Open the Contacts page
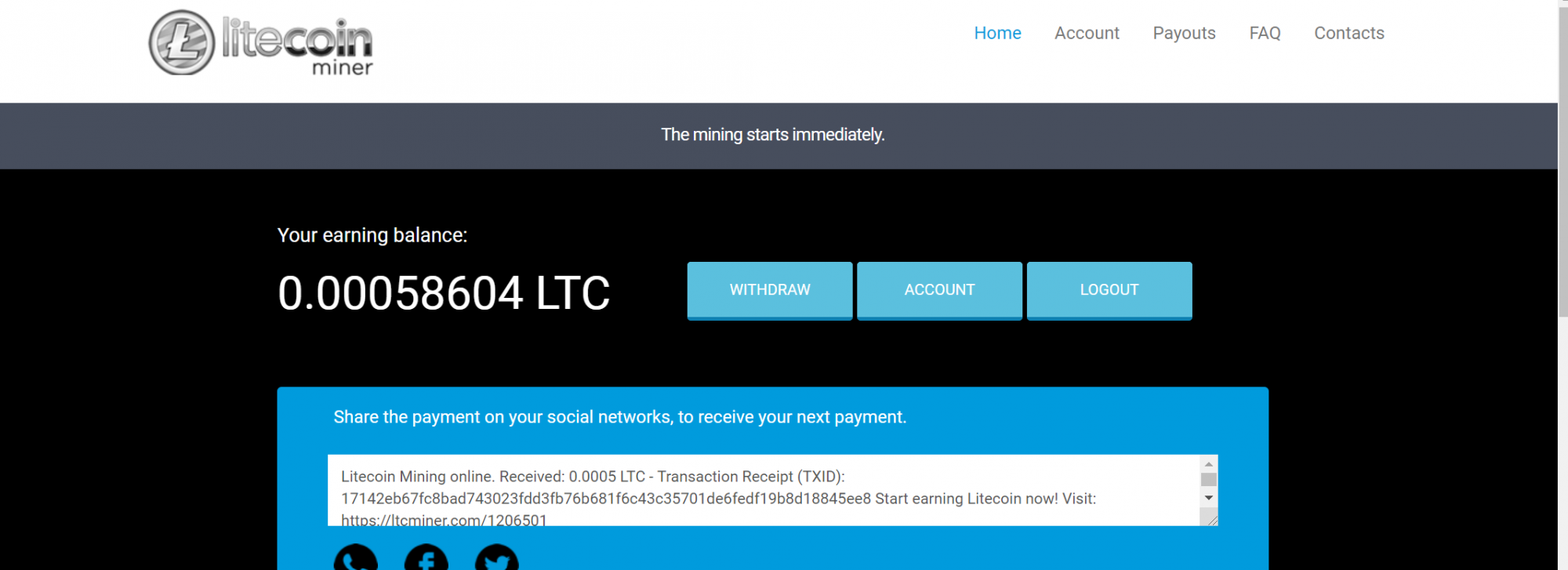1568x570 pixels. [1349, 33]
